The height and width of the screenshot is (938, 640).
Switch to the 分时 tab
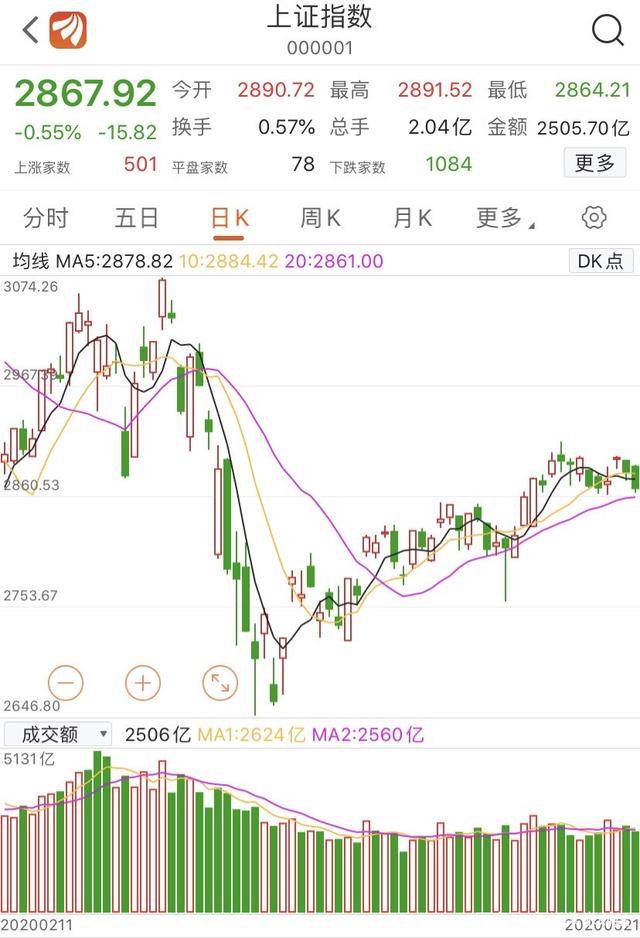[45, 218]
